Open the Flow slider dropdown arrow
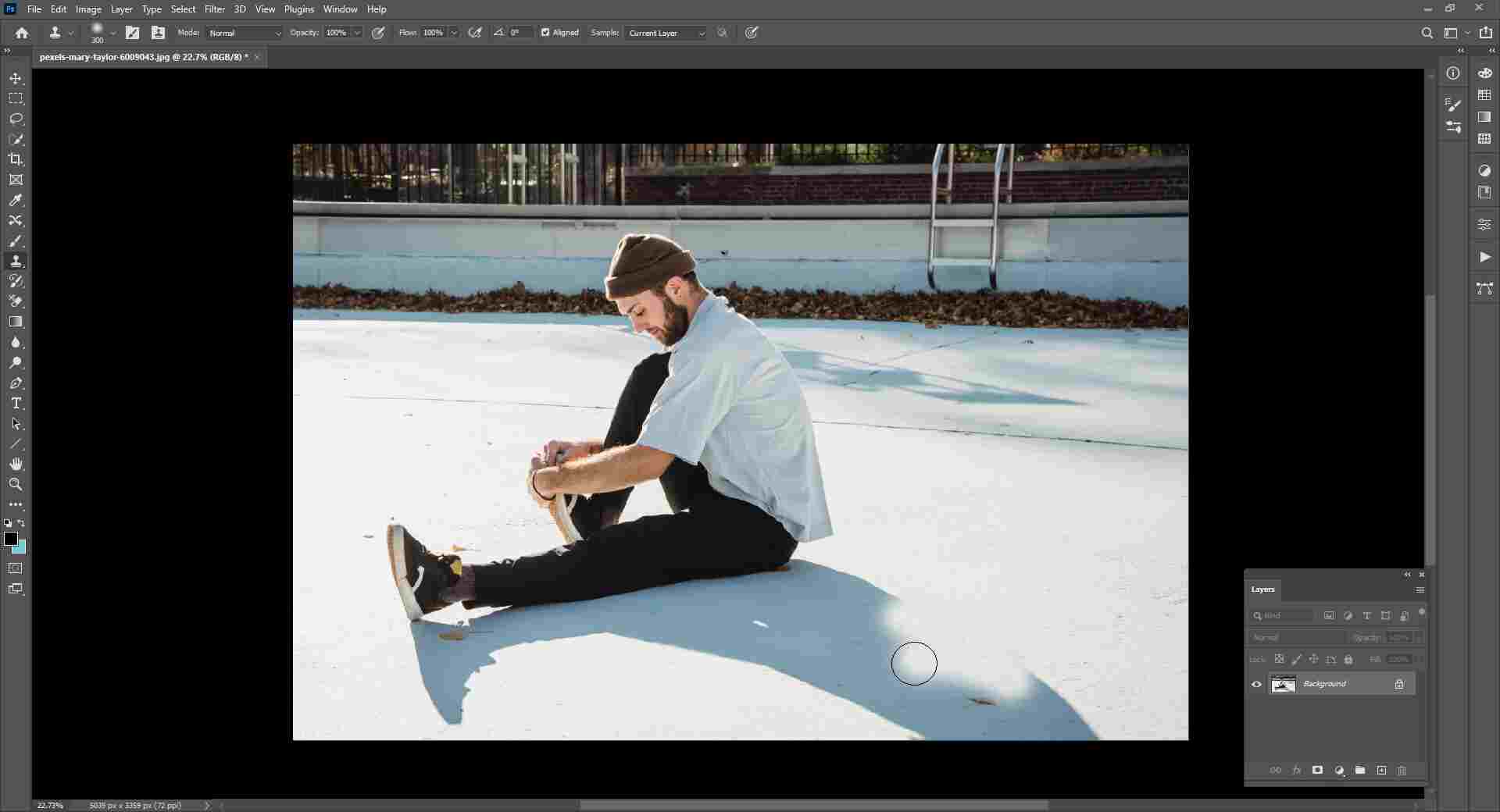1500x812 pixels. 453,33
